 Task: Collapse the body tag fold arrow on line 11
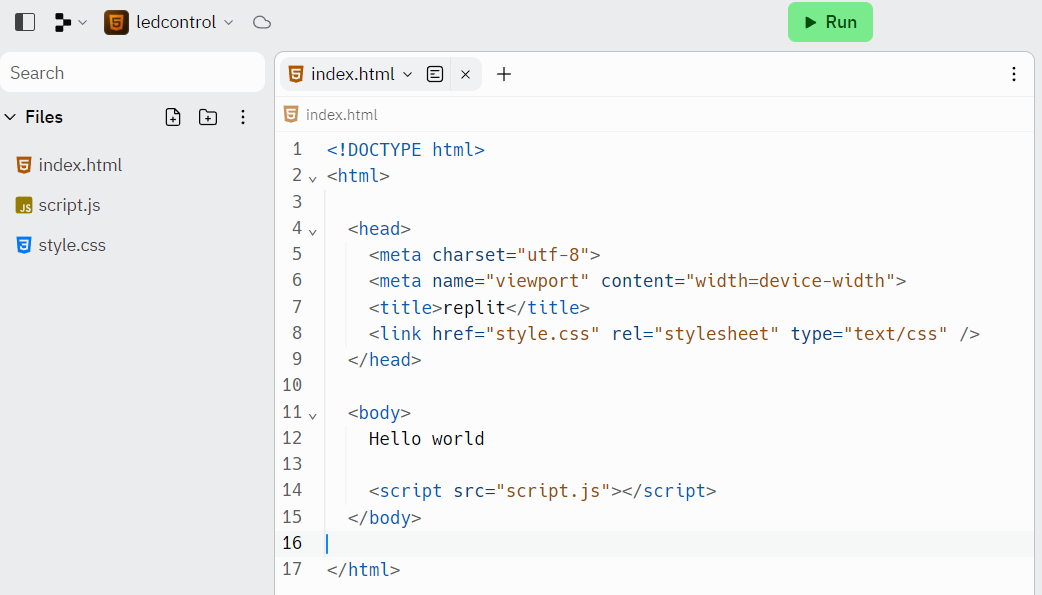pos(312,416)
